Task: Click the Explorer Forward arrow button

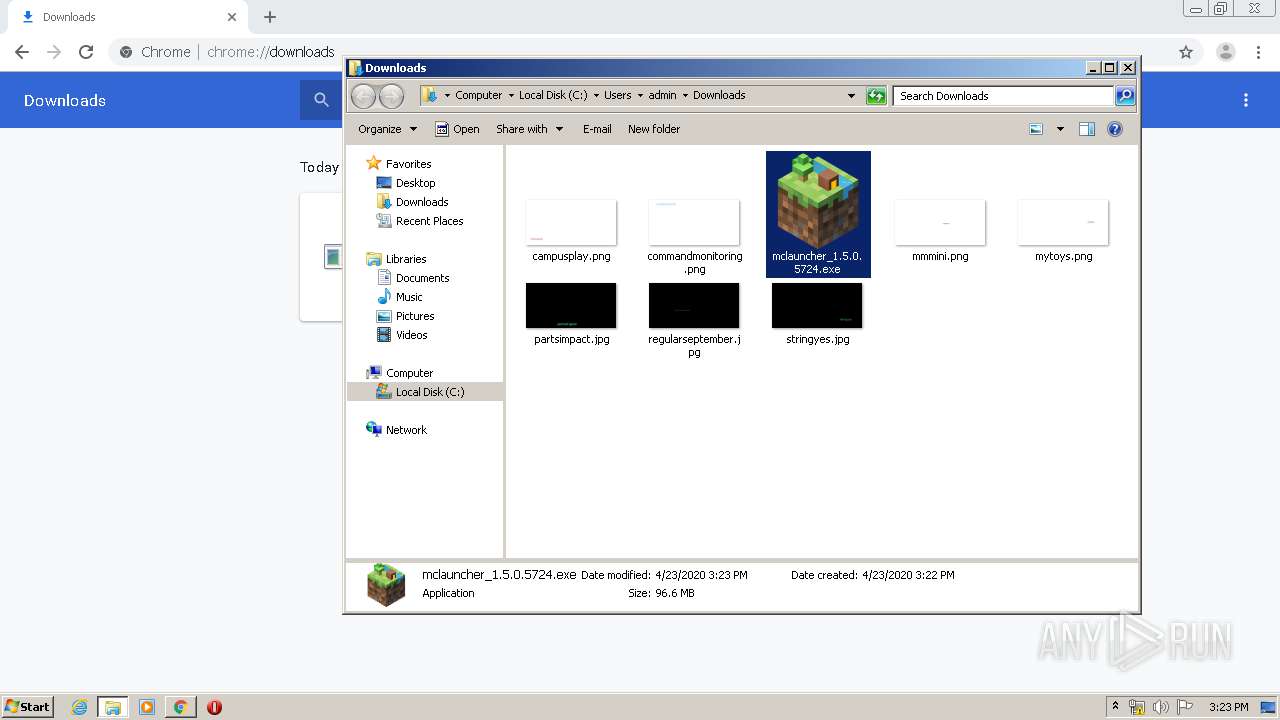Action: 392,96
